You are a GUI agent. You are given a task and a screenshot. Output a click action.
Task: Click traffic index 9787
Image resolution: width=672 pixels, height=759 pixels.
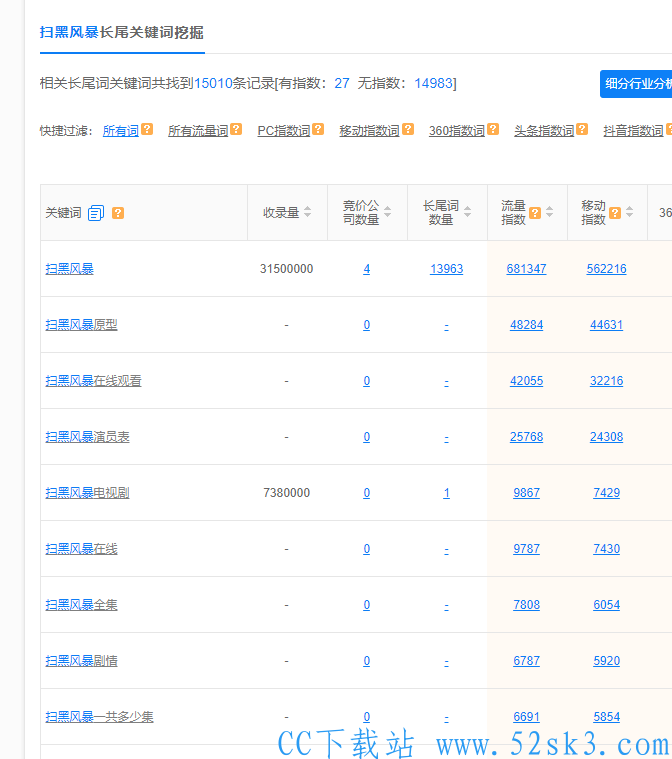coord(526,549)
